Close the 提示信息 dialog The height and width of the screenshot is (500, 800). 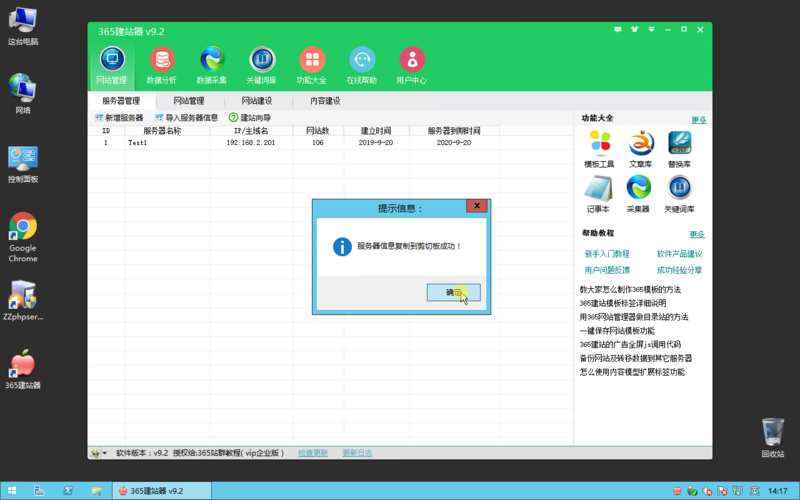[477, 206]
